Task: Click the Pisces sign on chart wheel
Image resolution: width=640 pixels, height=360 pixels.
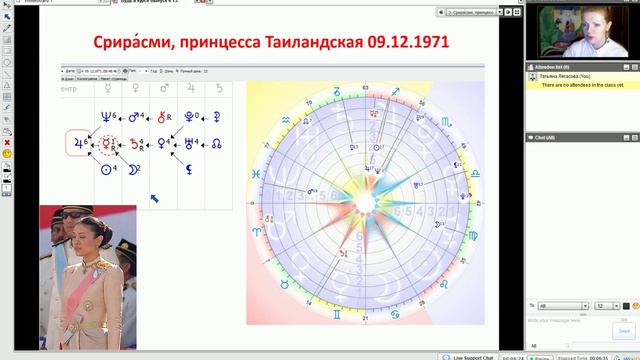Action: (256, 174)
